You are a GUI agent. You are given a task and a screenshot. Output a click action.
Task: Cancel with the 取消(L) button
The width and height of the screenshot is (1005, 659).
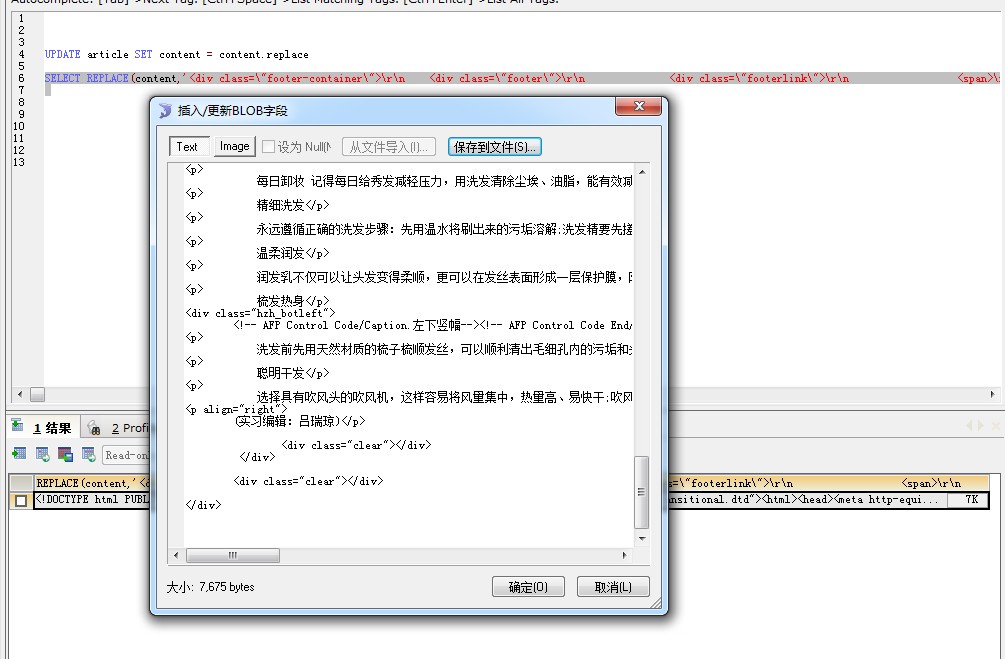tap(613, 587)
